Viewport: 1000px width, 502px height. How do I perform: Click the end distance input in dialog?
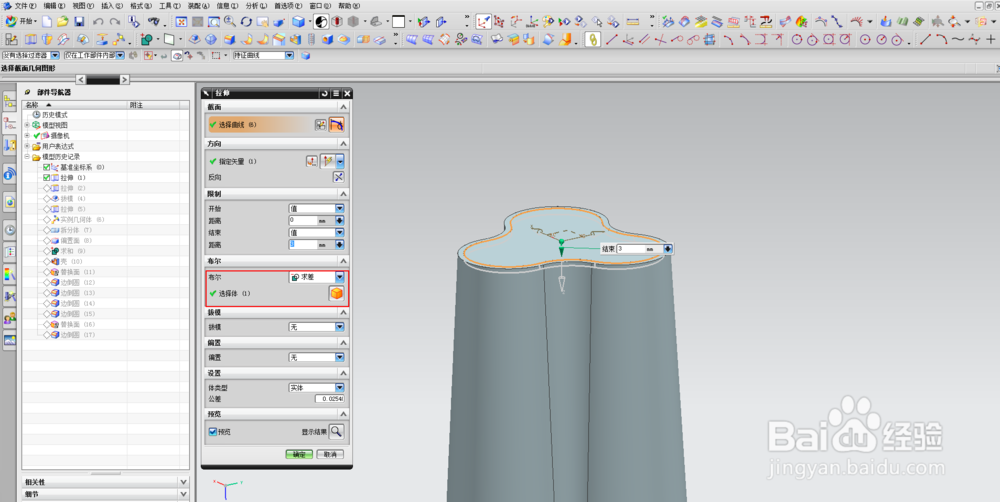pos(304,245)
